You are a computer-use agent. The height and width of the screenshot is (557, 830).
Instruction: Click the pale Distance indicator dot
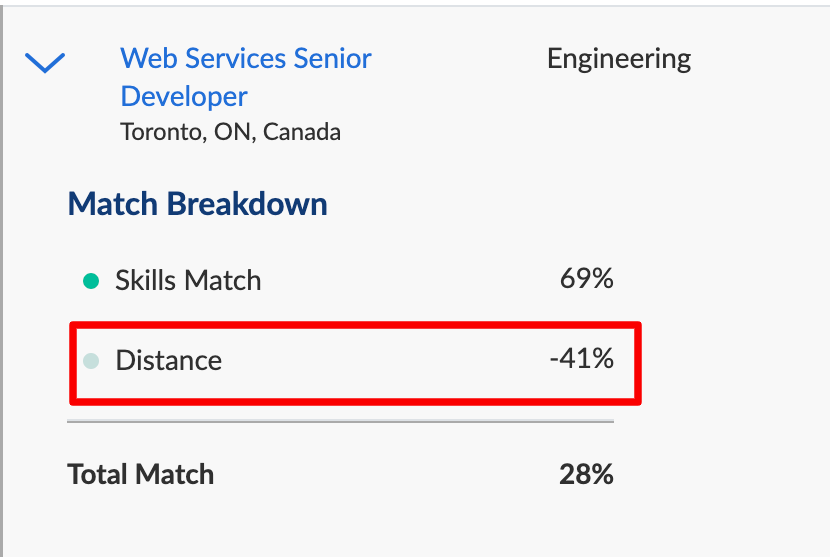[91, 361]
